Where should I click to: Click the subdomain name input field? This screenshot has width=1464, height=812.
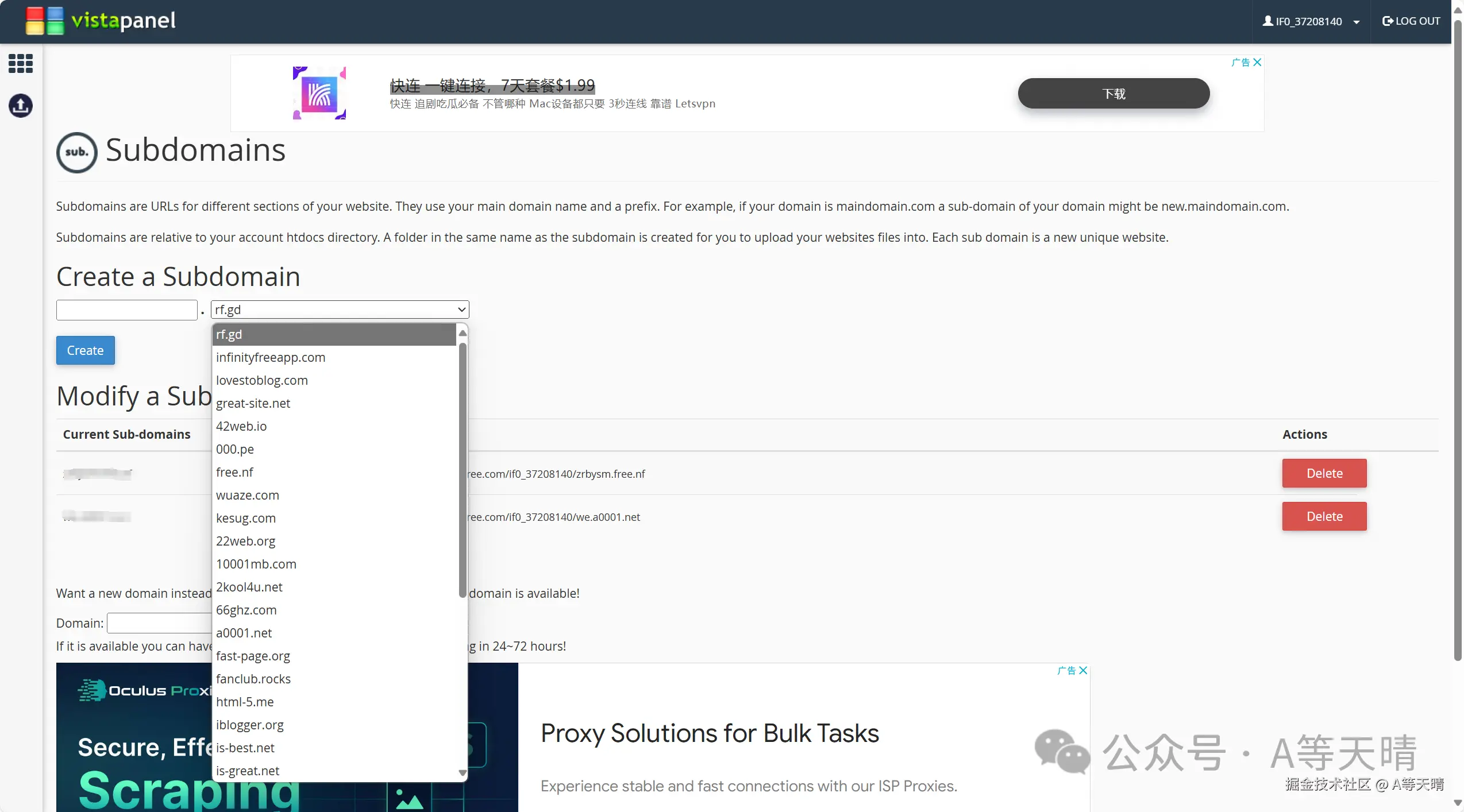tap(127, 310)
